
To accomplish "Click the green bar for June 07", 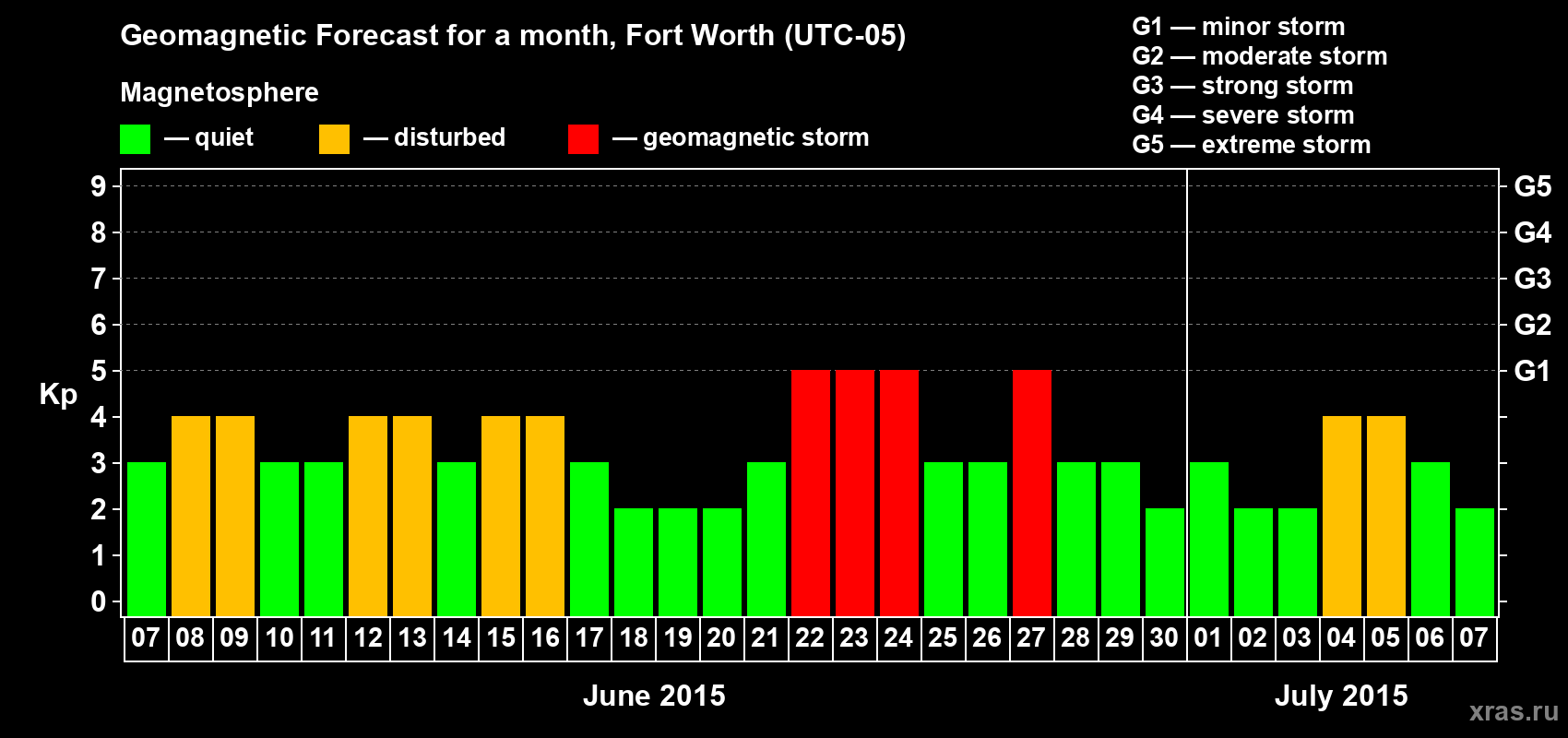I will (x=147, y=540).
